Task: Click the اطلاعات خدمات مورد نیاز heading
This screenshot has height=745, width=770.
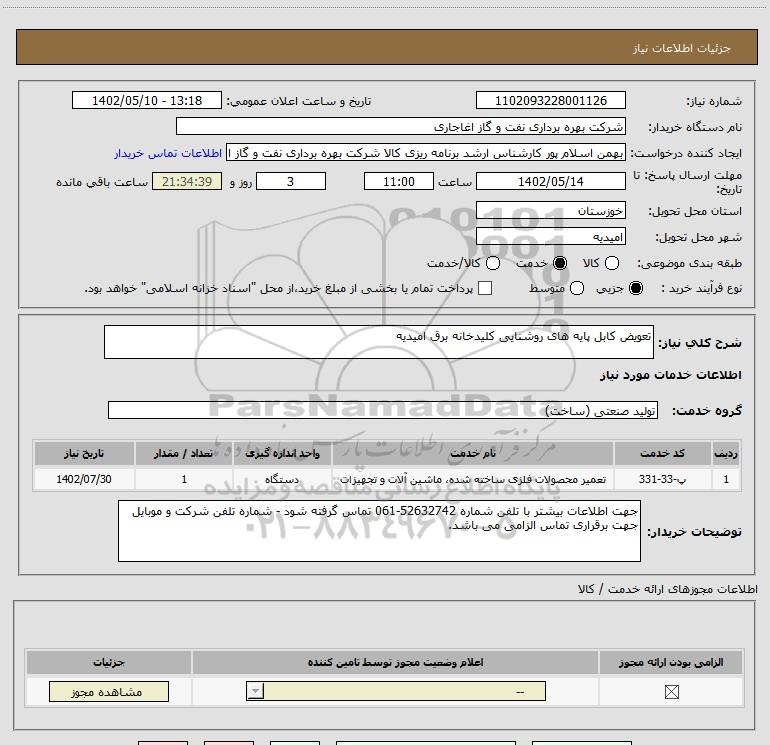Action: (x=670, y=375)
